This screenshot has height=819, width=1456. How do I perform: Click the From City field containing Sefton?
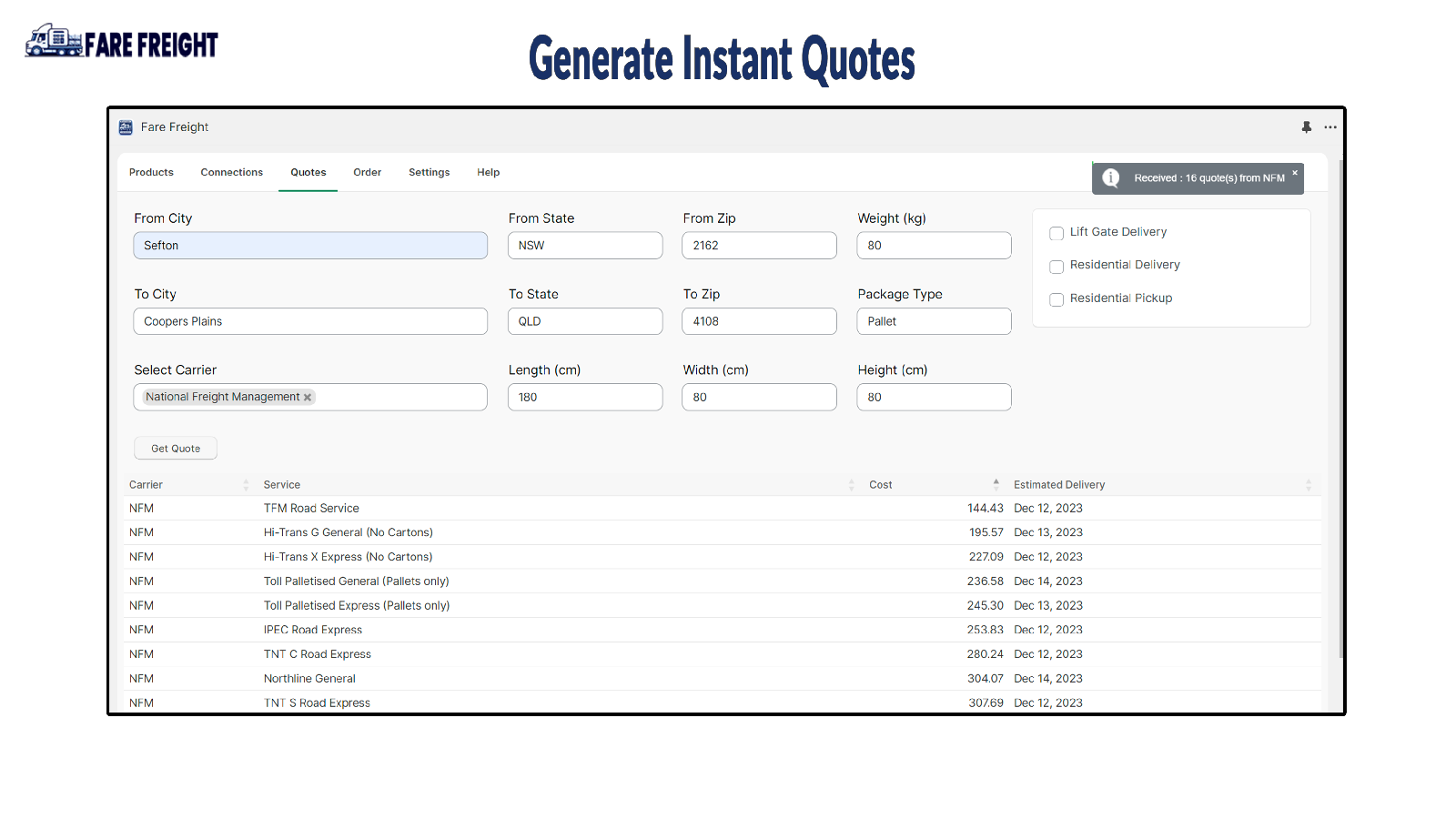point(310,246)
